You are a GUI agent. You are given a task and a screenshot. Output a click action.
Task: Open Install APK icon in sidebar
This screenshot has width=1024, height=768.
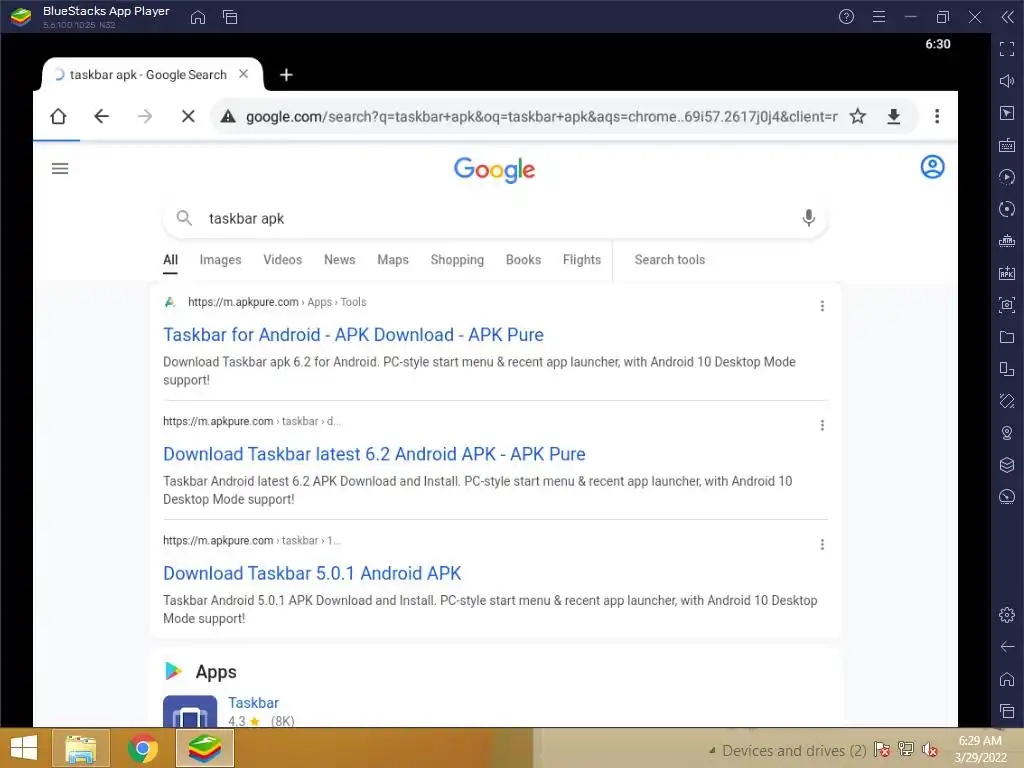(x=1007, y=273)
